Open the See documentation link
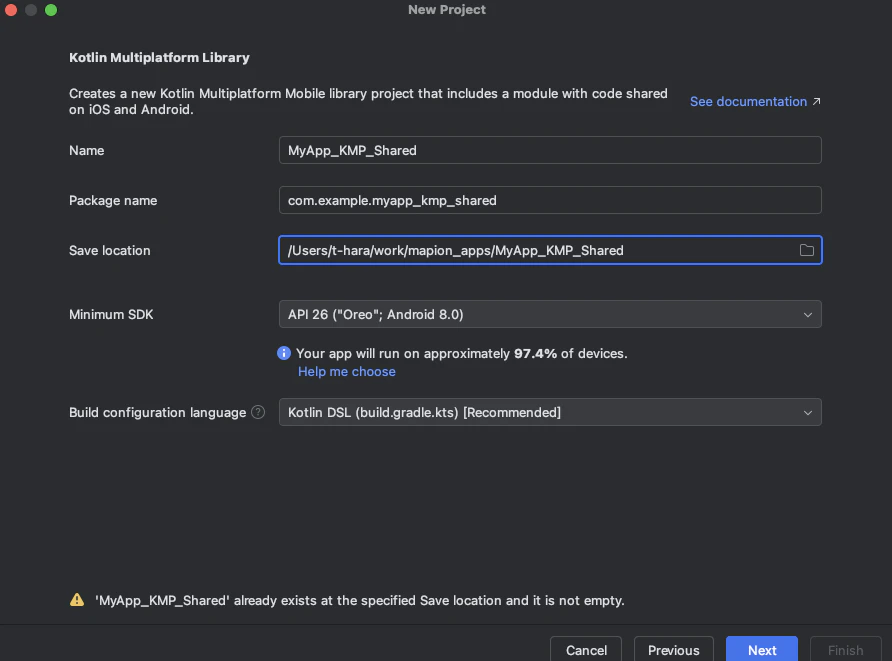Image resolution: width=892 pixels, height=661 pixels. [x=748, y=101]
